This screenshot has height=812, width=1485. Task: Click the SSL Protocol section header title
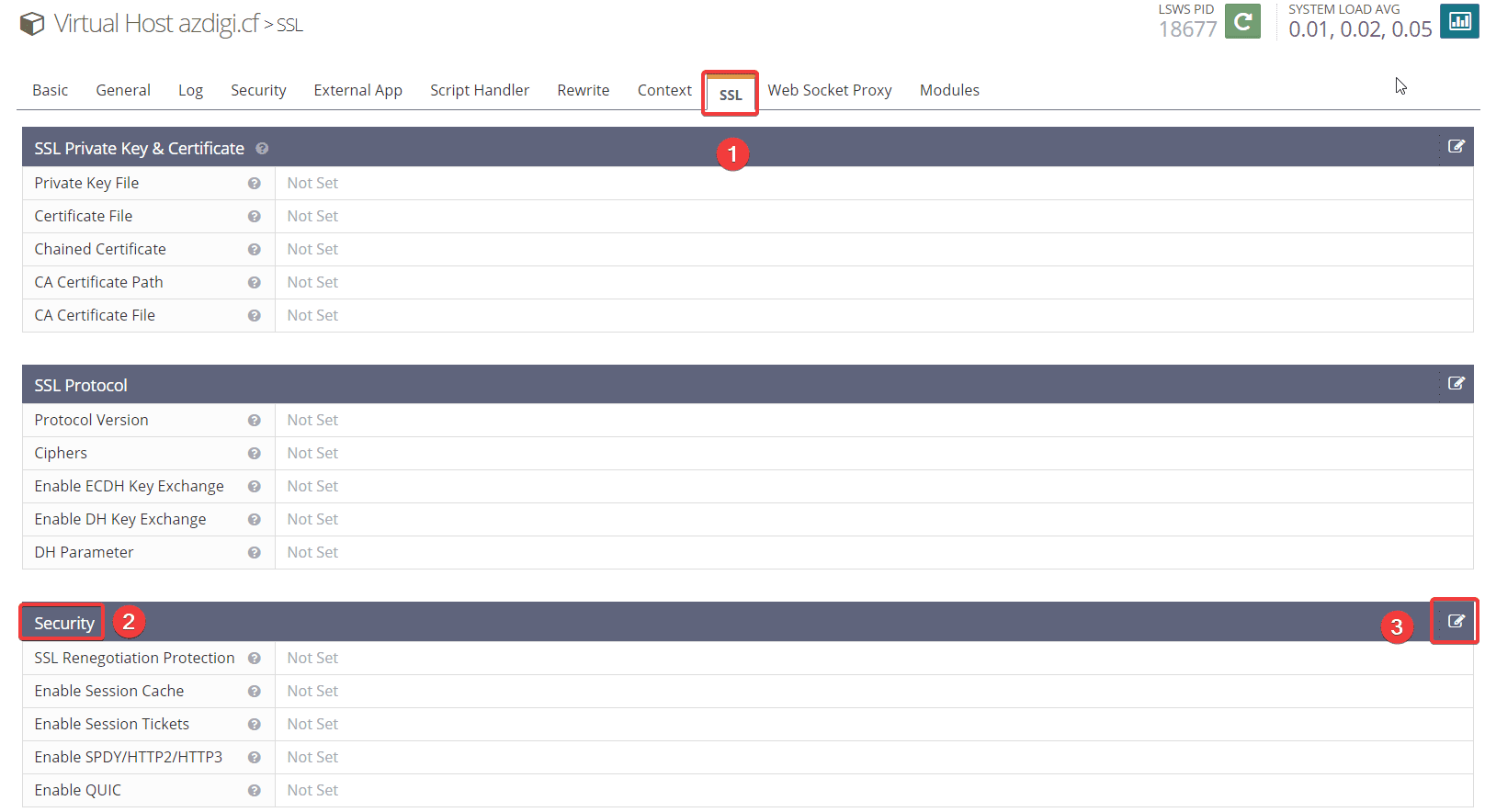81,385
